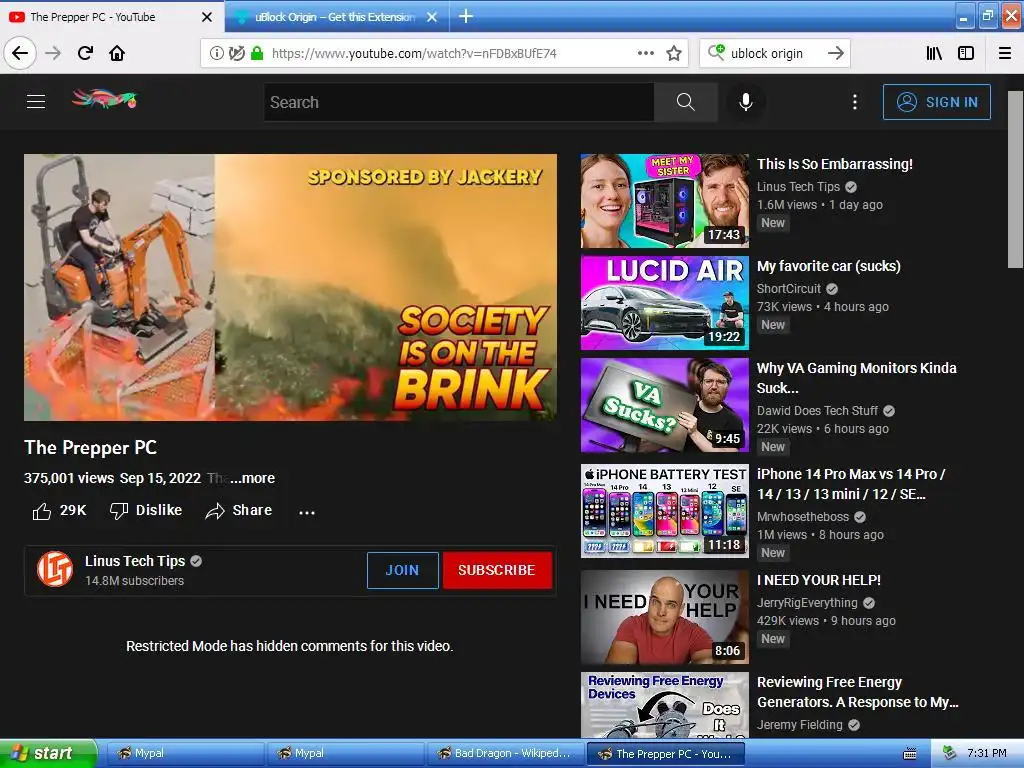Click the iPhone Battery Test thumbnail
1024x768 pixels.
(x=665, y=511)
